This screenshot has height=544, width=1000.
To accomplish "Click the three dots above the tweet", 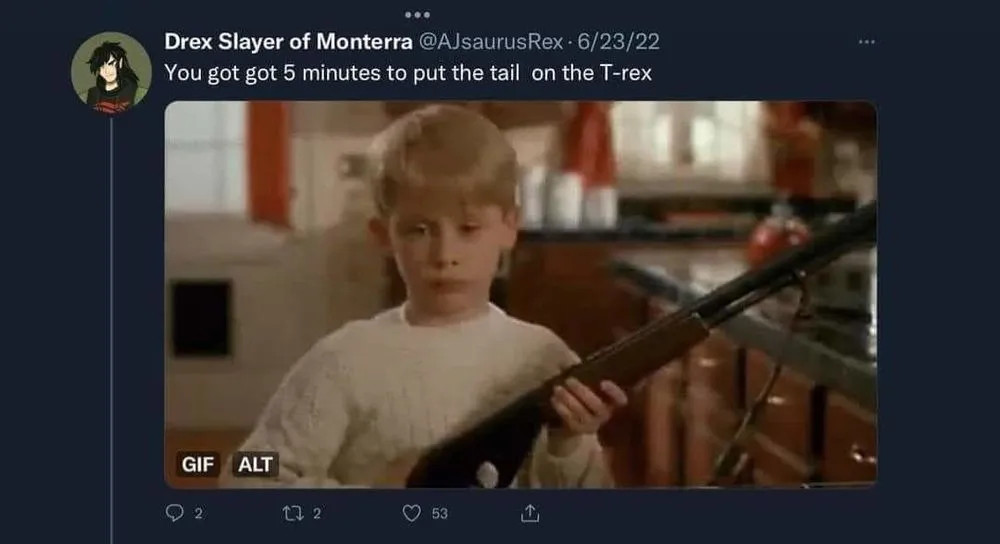I will coord(417,14).
